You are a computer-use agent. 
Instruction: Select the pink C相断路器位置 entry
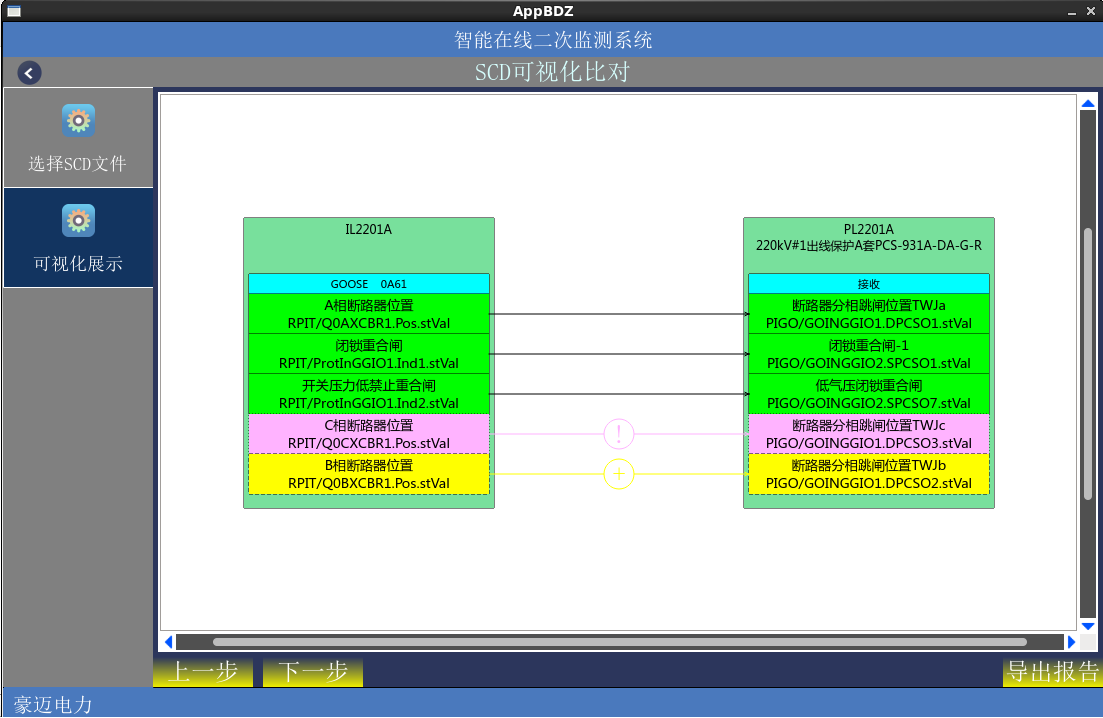(369, 434)
